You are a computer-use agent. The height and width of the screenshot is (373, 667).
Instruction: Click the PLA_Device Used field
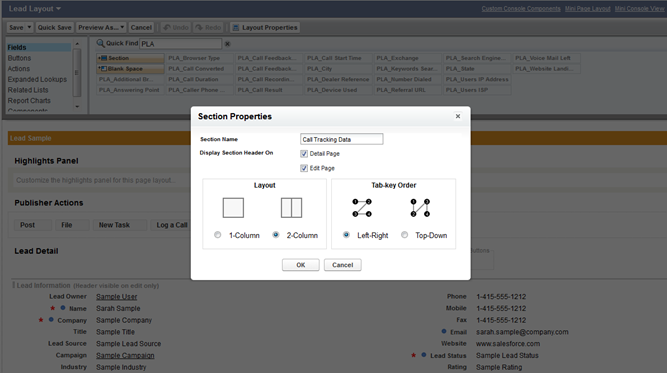pyautogui.click(x=339, y=90)
